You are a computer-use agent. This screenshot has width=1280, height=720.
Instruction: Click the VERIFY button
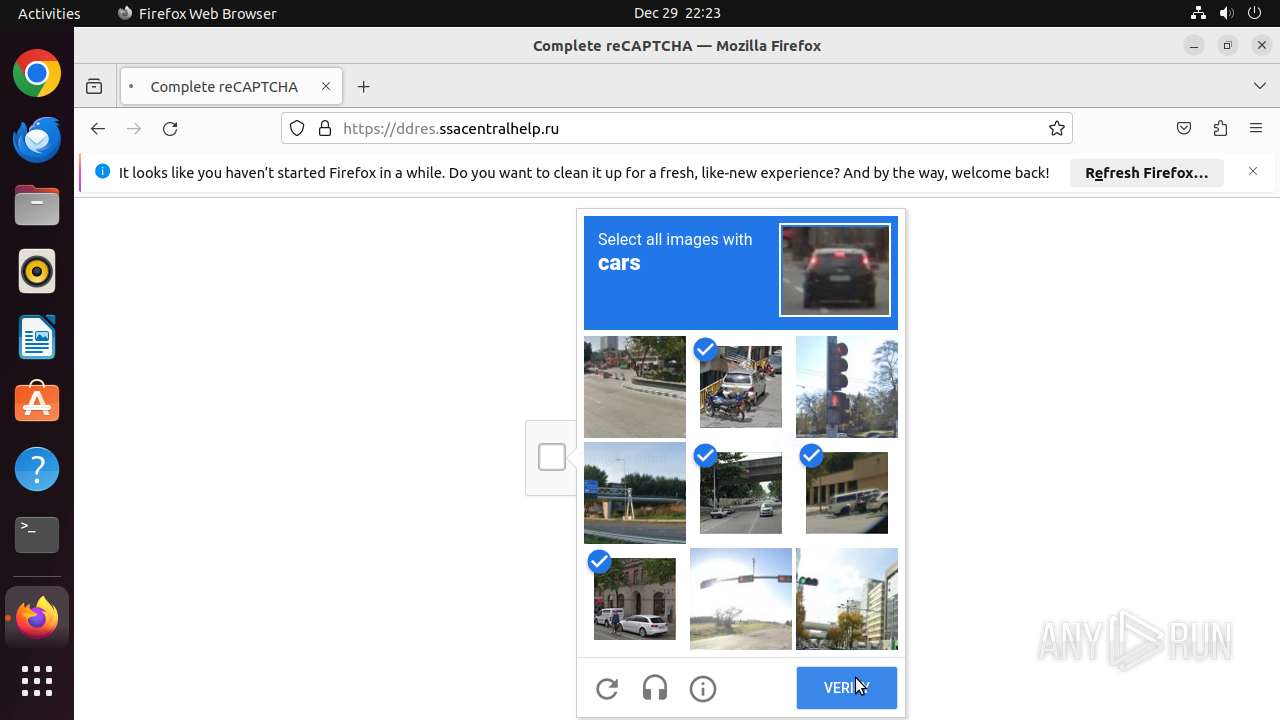[x=847, y=688]
